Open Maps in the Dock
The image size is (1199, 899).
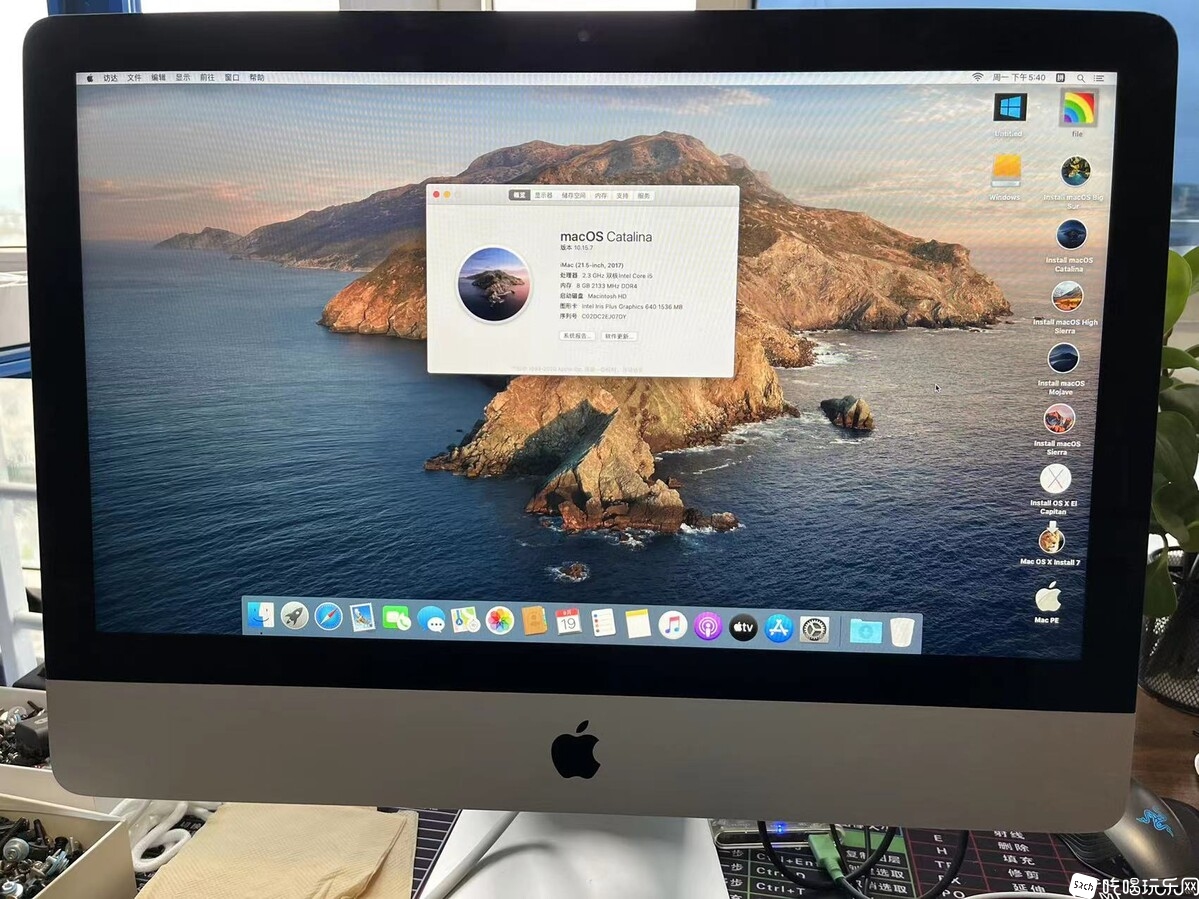tap(465, 620)
